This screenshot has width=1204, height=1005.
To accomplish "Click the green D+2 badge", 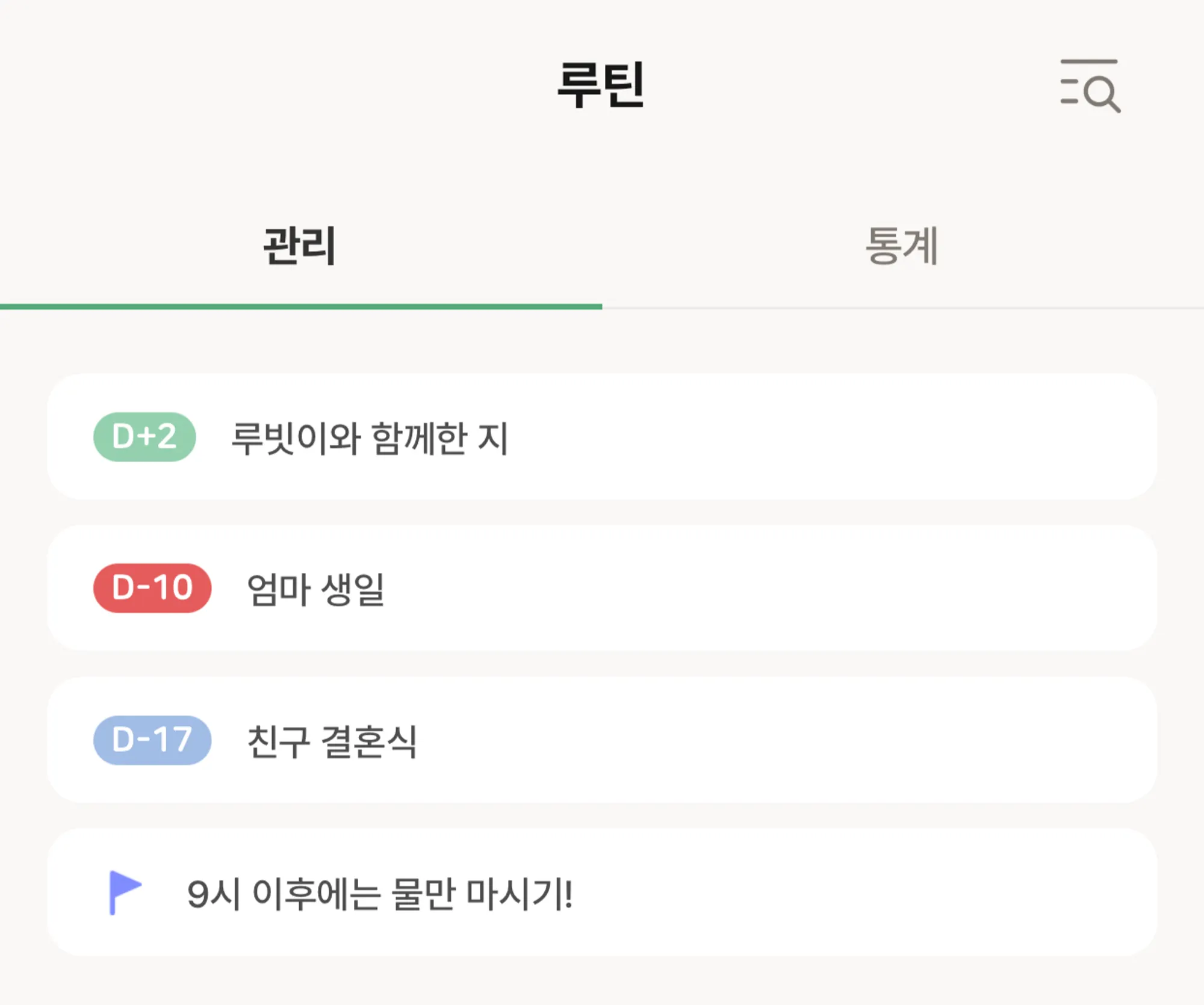I will [144, 437].
